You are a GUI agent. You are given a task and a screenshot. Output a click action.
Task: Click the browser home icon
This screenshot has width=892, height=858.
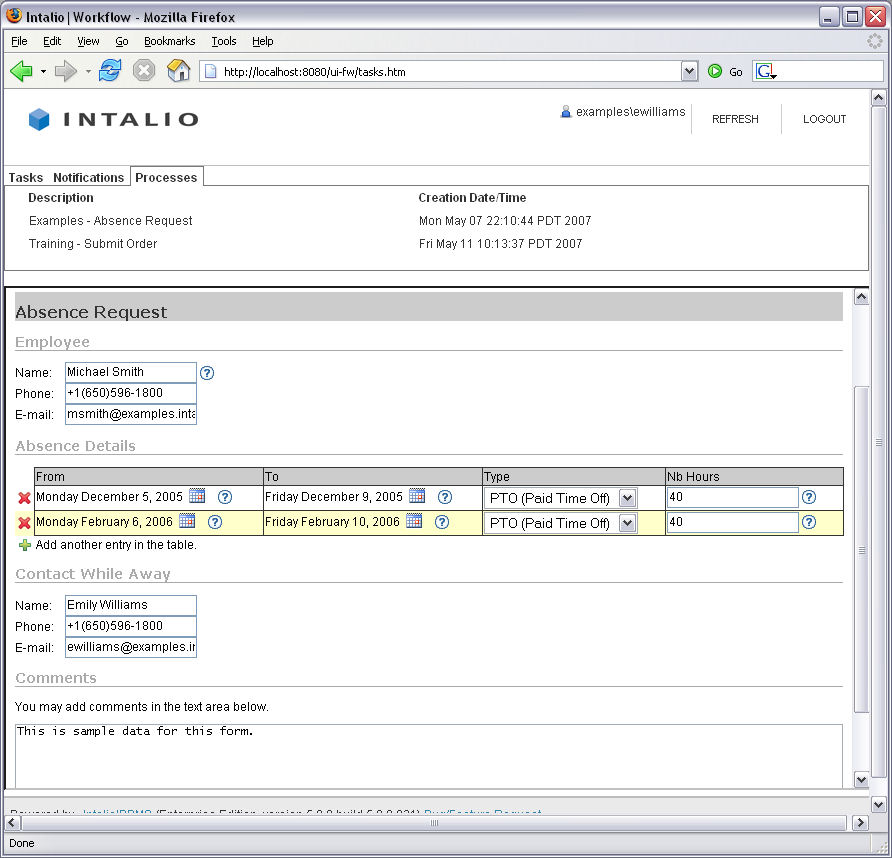pyautogui.click(x=178, y=71)
